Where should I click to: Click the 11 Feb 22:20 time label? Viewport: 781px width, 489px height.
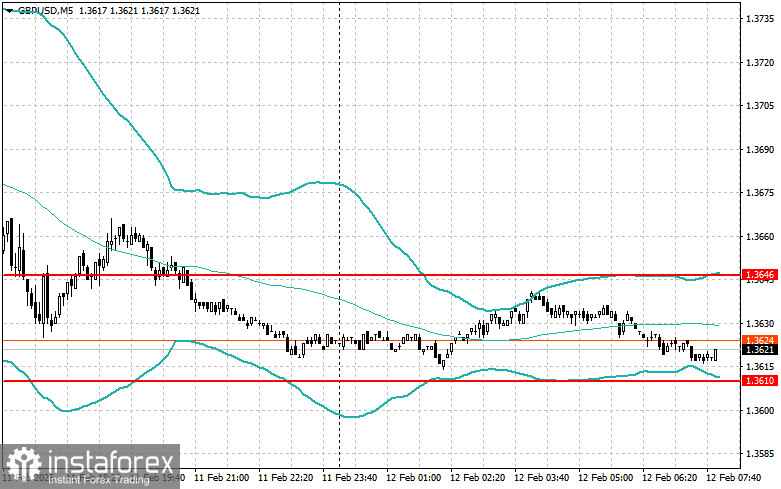(x=285, y=478)
